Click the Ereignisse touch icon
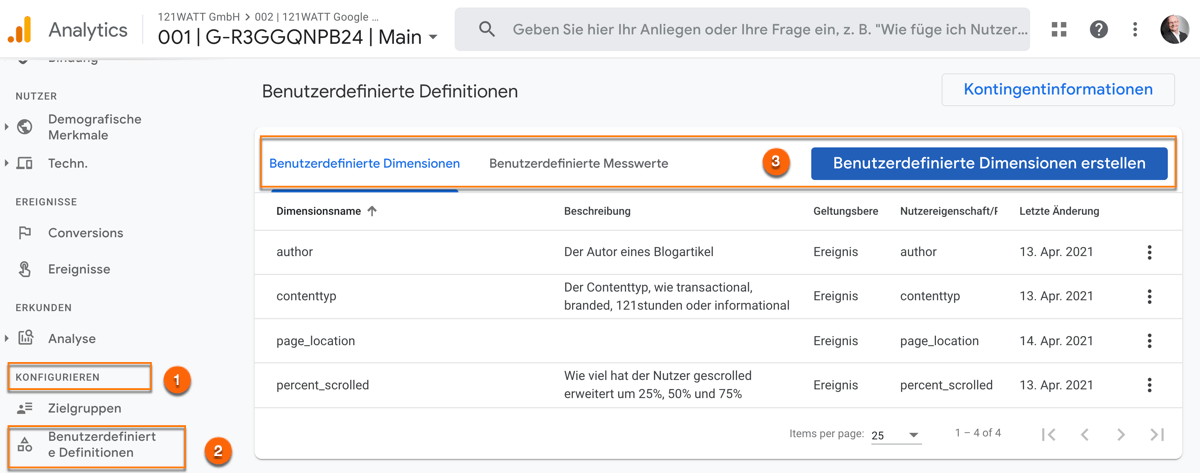 [25, 269]
